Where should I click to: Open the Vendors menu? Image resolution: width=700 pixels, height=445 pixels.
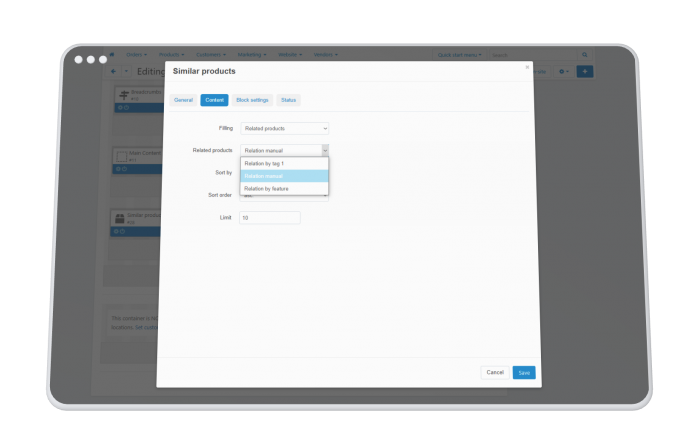click(325, 54)
